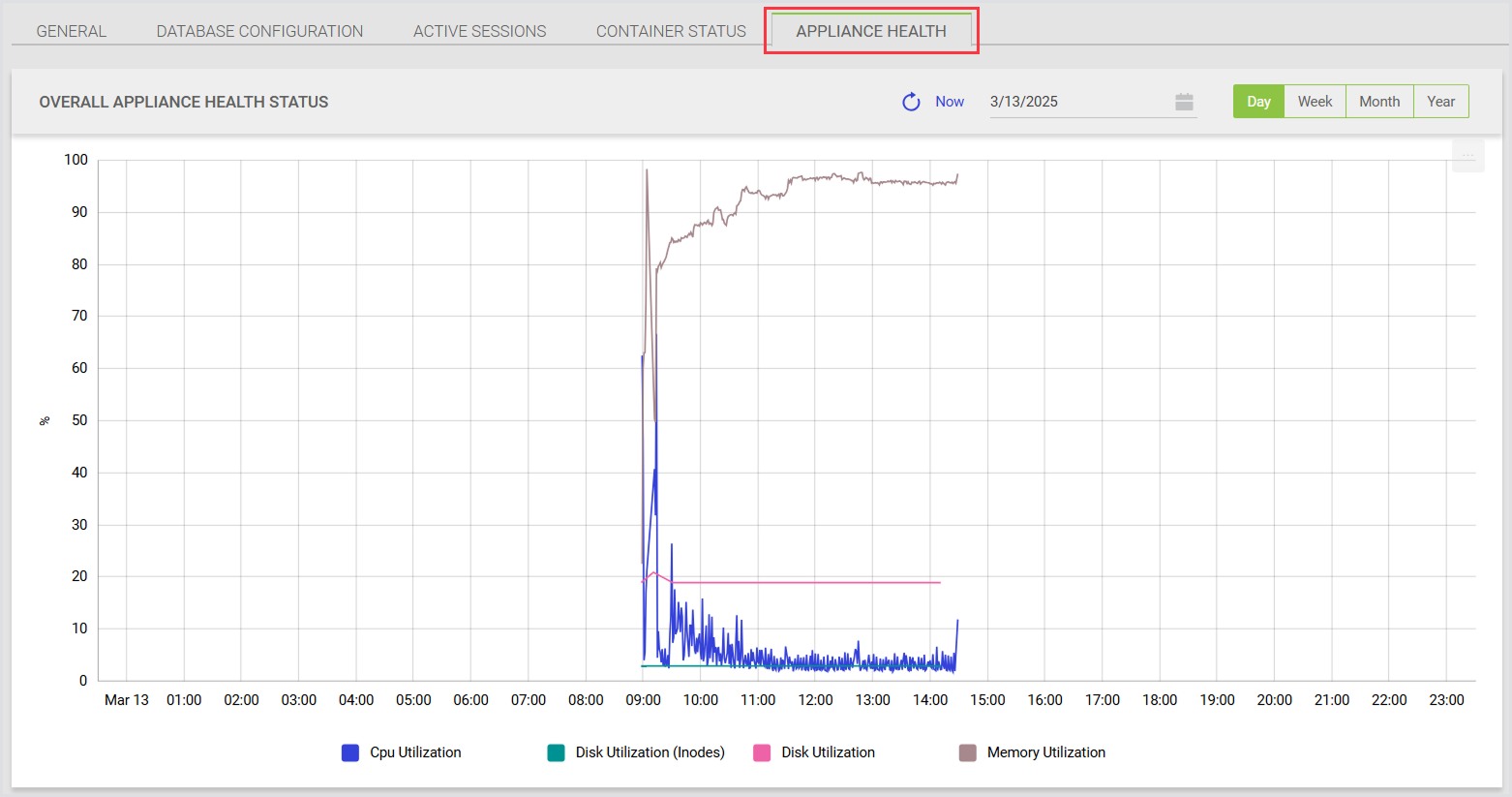The image size is (1512, 797).
Task: Choose the Year time range button
Action: pyautogui.click(x=1440, y=102)
